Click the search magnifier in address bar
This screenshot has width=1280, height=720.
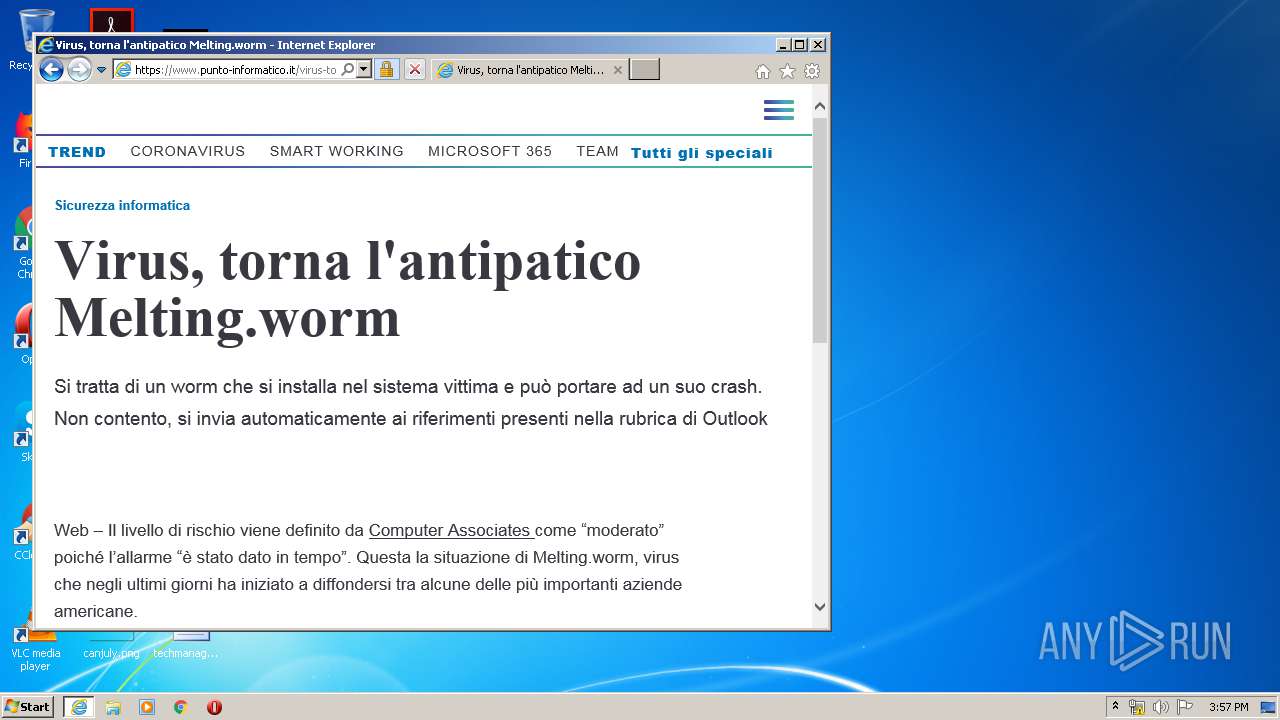point(347,70)
